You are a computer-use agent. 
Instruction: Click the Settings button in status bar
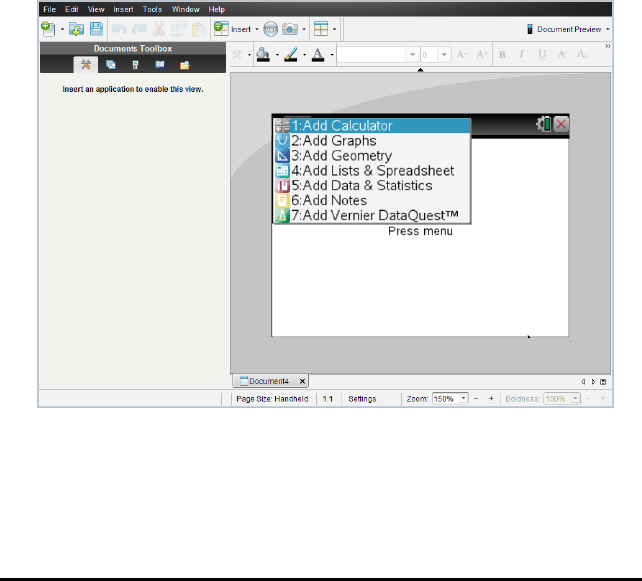click(362, 399)
